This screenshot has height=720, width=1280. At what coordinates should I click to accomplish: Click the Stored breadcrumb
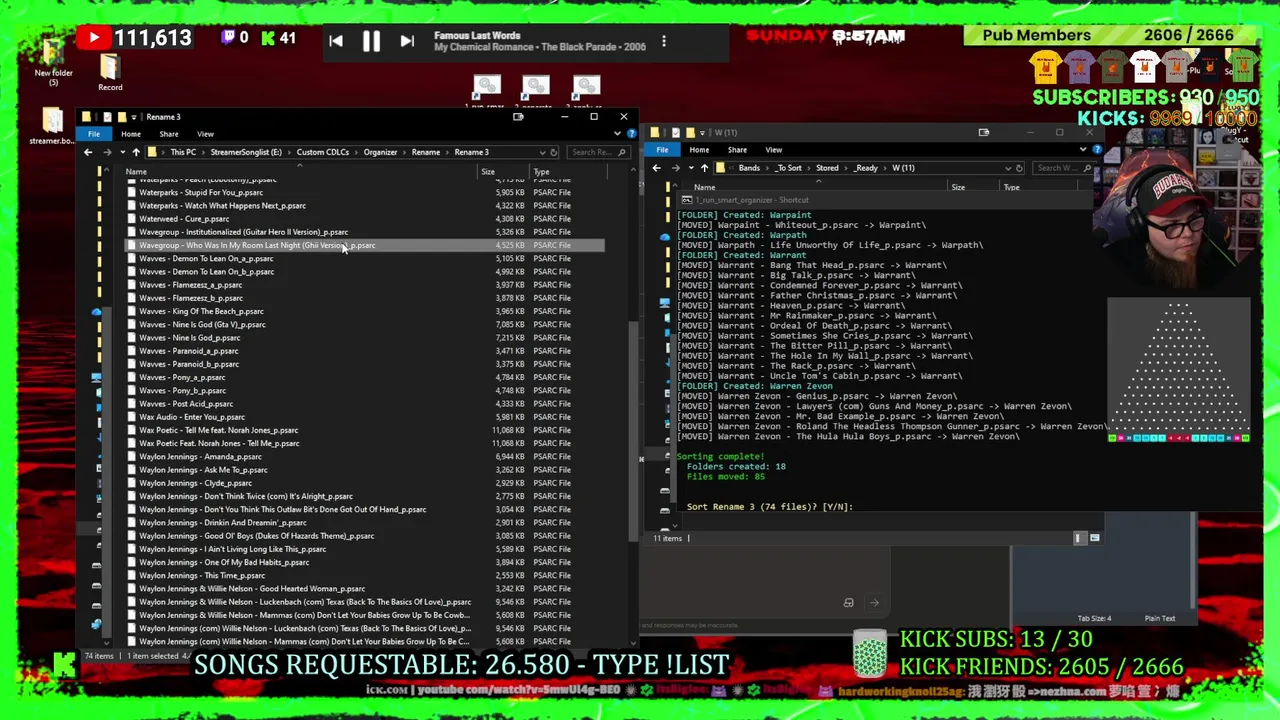click(x=827, y=168)
